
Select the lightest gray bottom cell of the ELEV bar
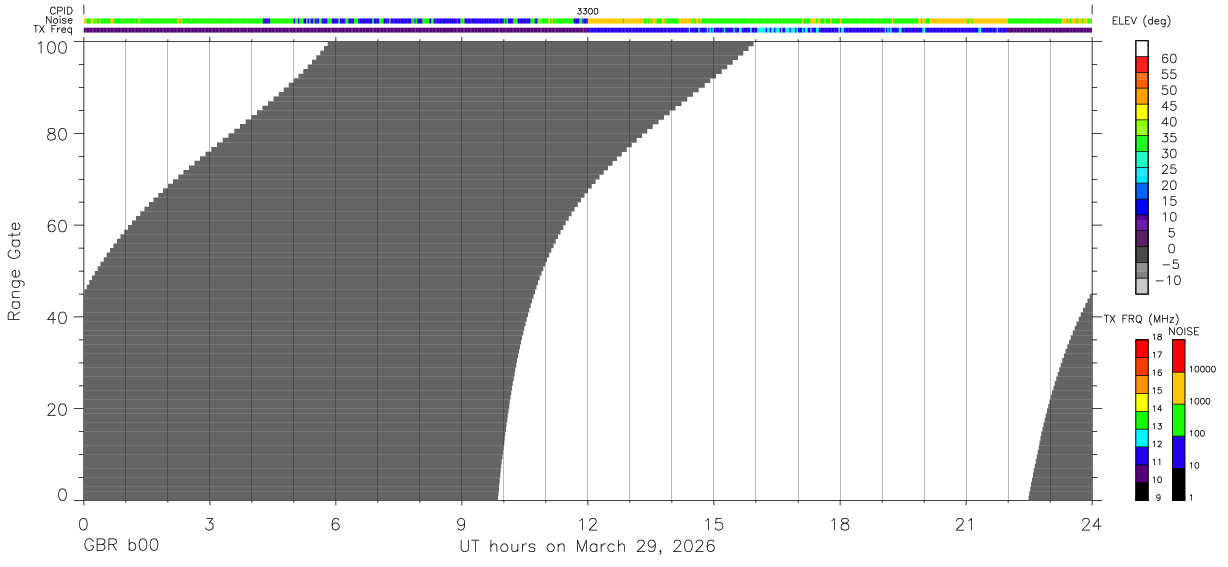[x=1142, y=287]
